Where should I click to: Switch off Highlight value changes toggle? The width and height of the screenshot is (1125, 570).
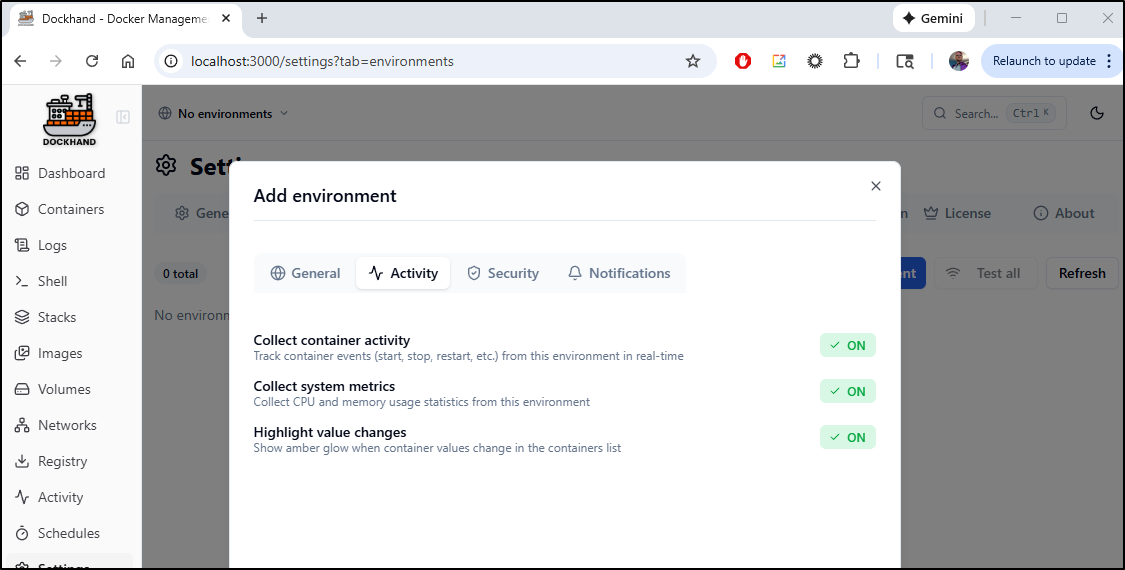click(847, 437)
